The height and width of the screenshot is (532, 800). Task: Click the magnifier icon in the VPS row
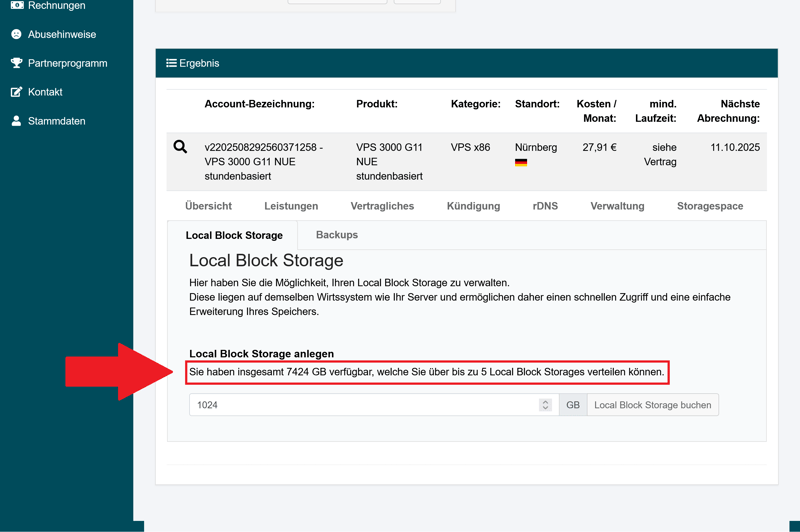click(180, 147)
